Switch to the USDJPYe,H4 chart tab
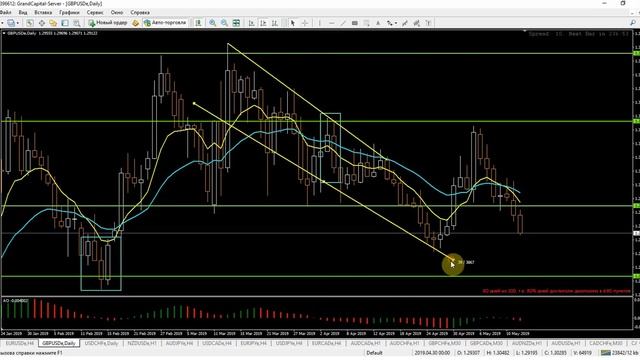Image resolution: width=640 pixels, height=360 pixels. 289,343
